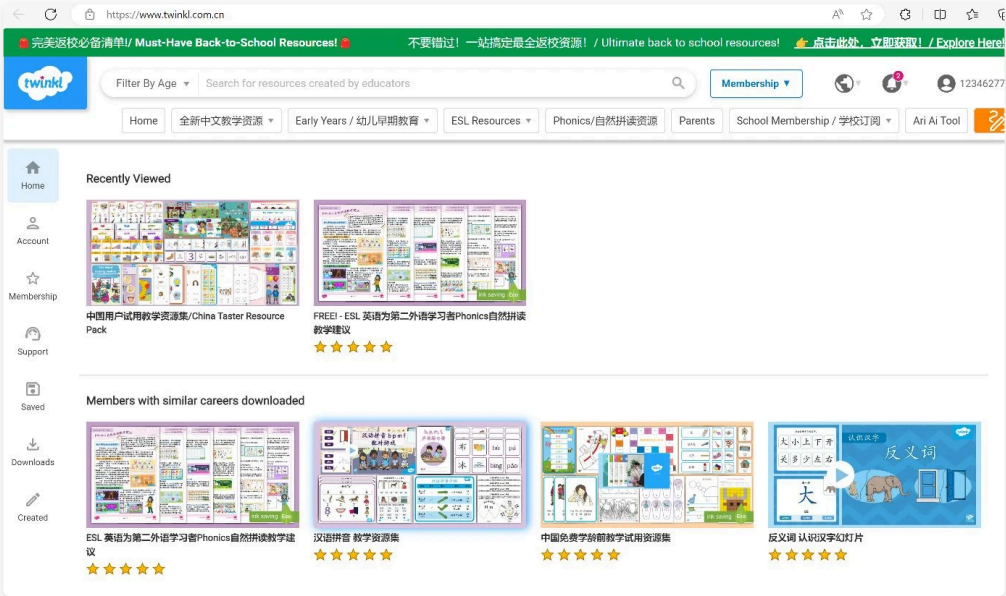
Task: Open Created in the sidebar
Action: (33, 507)
